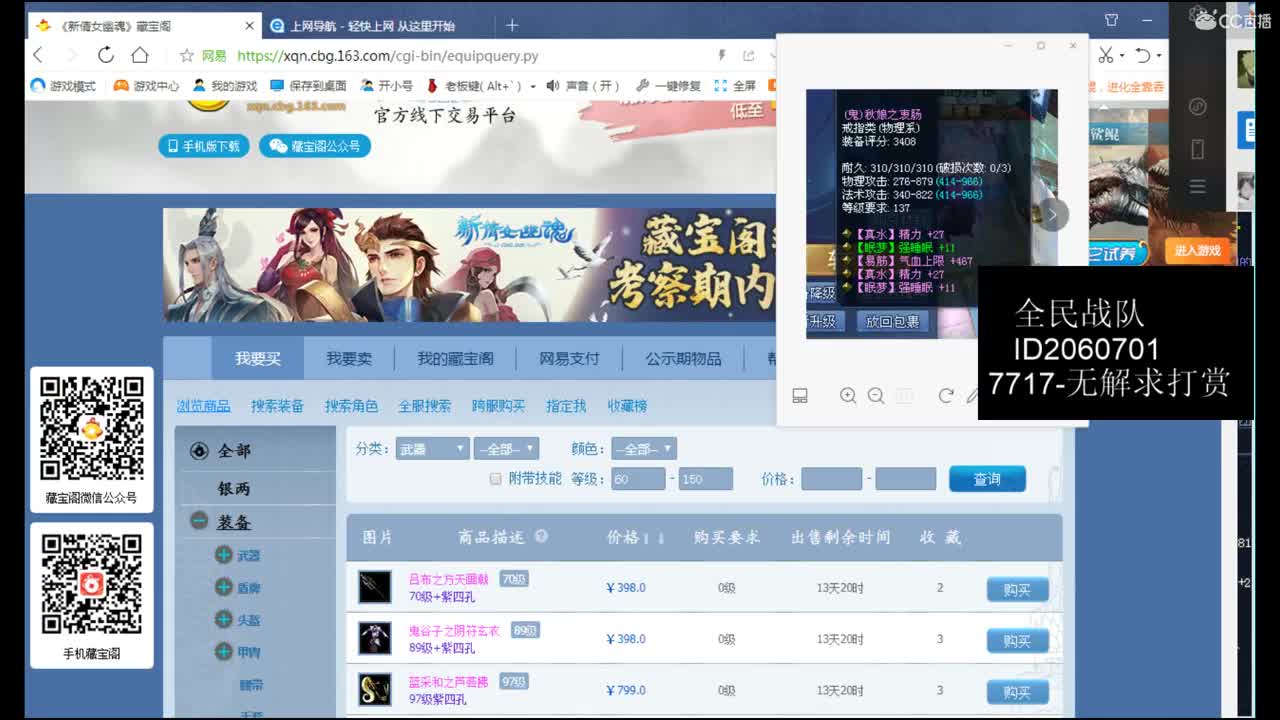
Task: Click the 搜索装备 link
Action: click(x=277, y=406)
